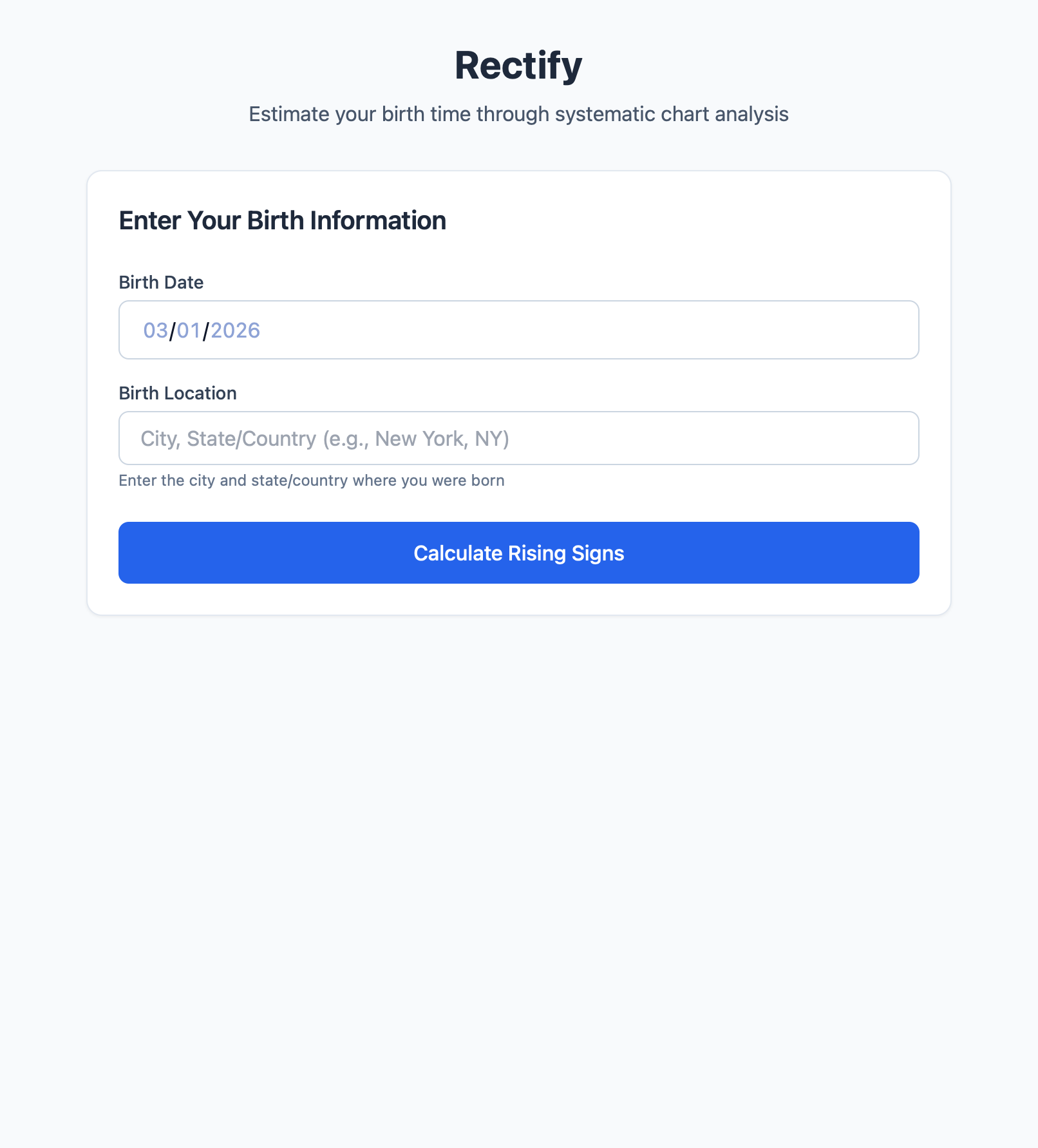The height and width of the screenshot is (1148, 1038).
Task: Select the month "03" in Birth Date
Action: (155, 330)
